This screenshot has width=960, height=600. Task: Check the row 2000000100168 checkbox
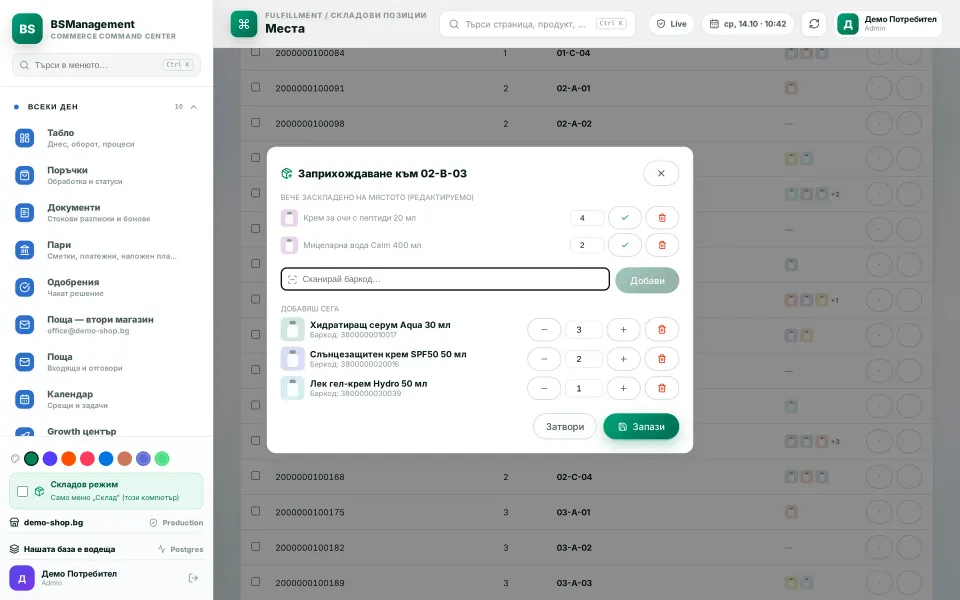point(255,476)
